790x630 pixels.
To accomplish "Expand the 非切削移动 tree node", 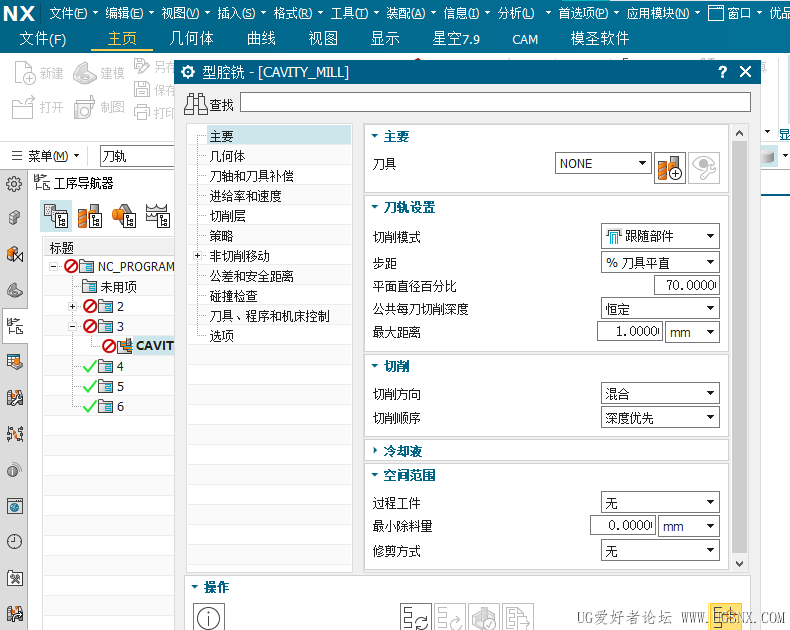I will 197,256.
